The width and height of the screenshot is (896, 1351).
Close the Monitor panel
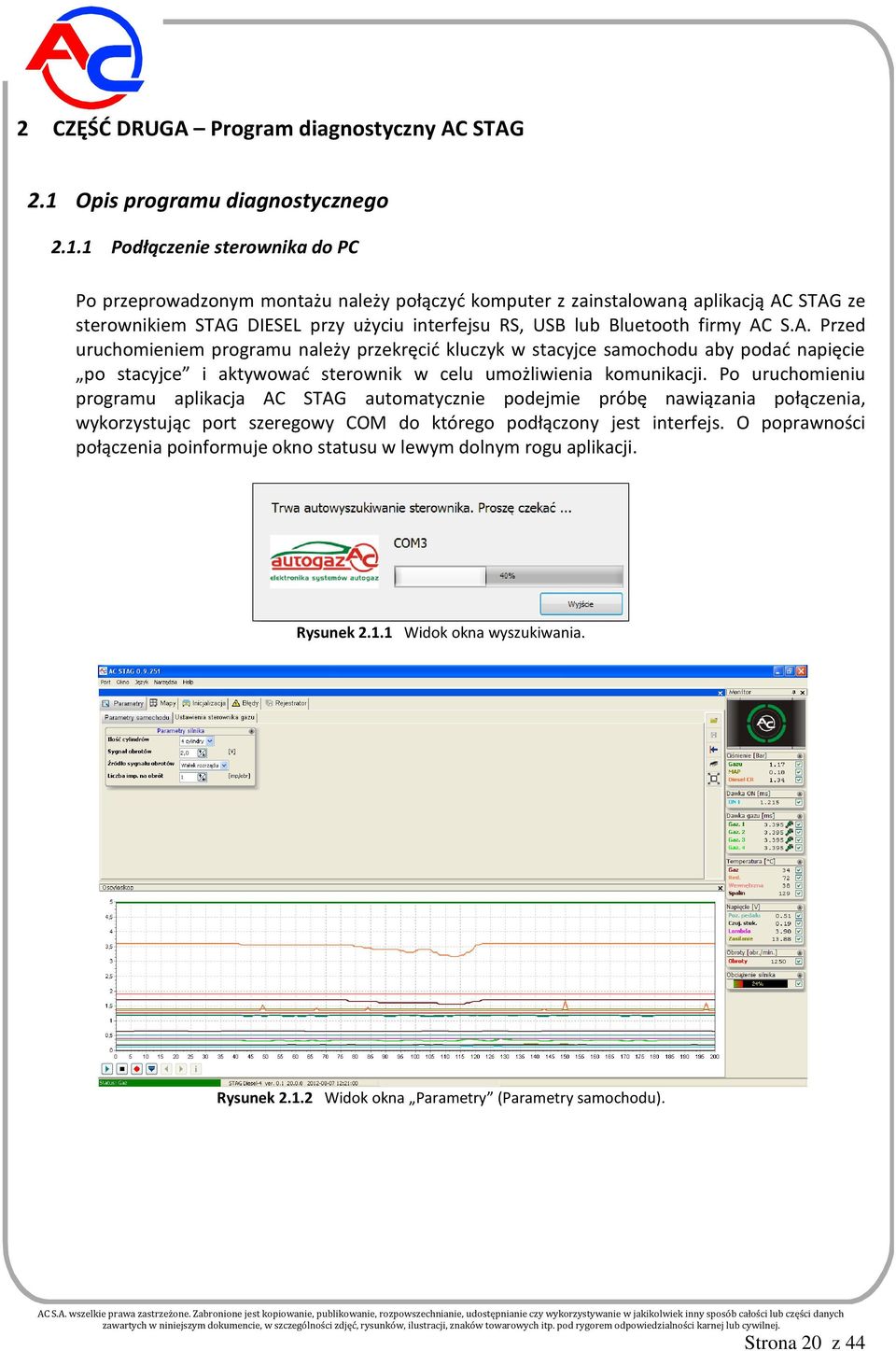coord(803,693)
